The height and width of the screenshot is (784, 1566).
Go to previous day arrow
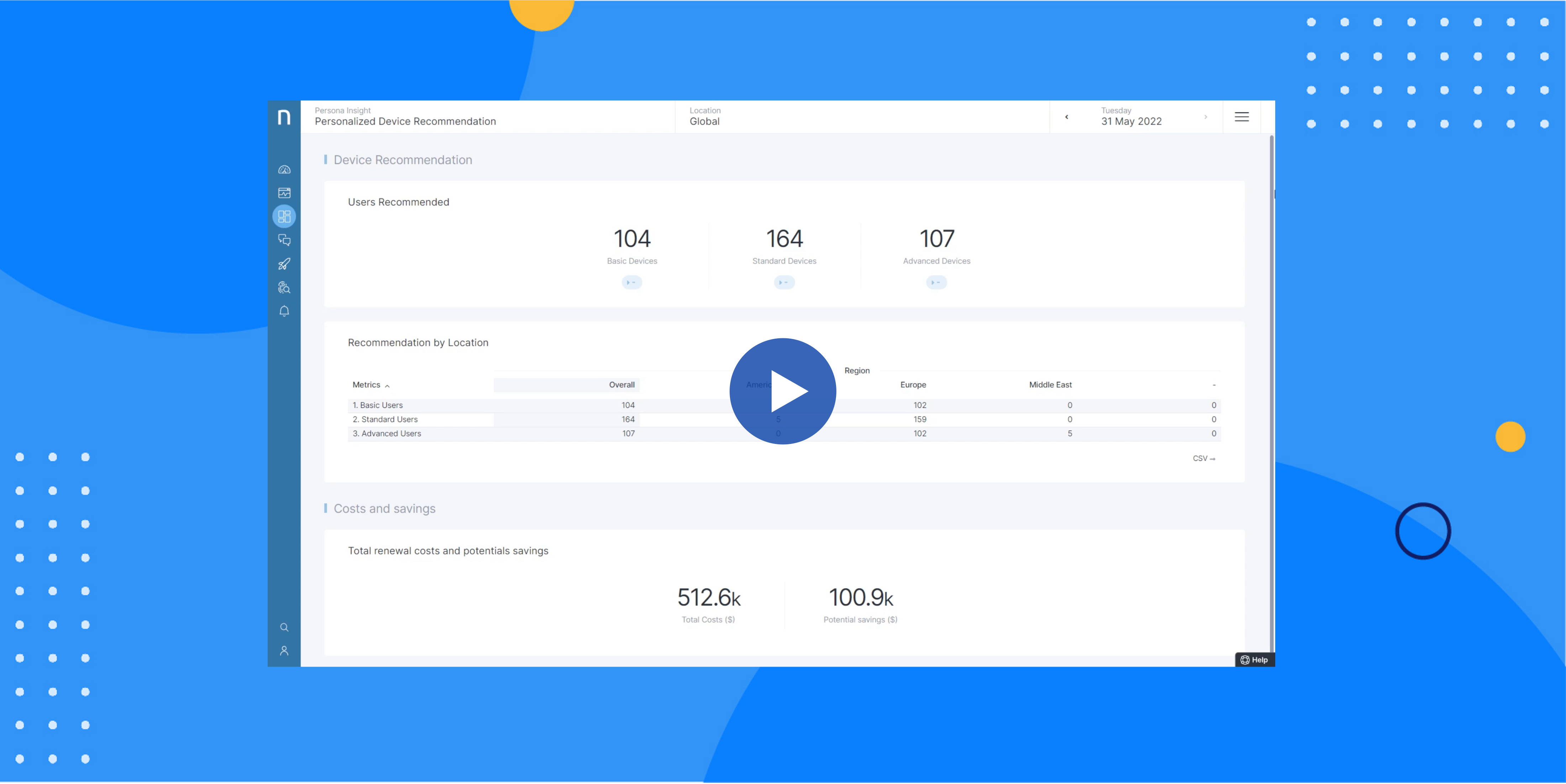(x=1066, y=117)
